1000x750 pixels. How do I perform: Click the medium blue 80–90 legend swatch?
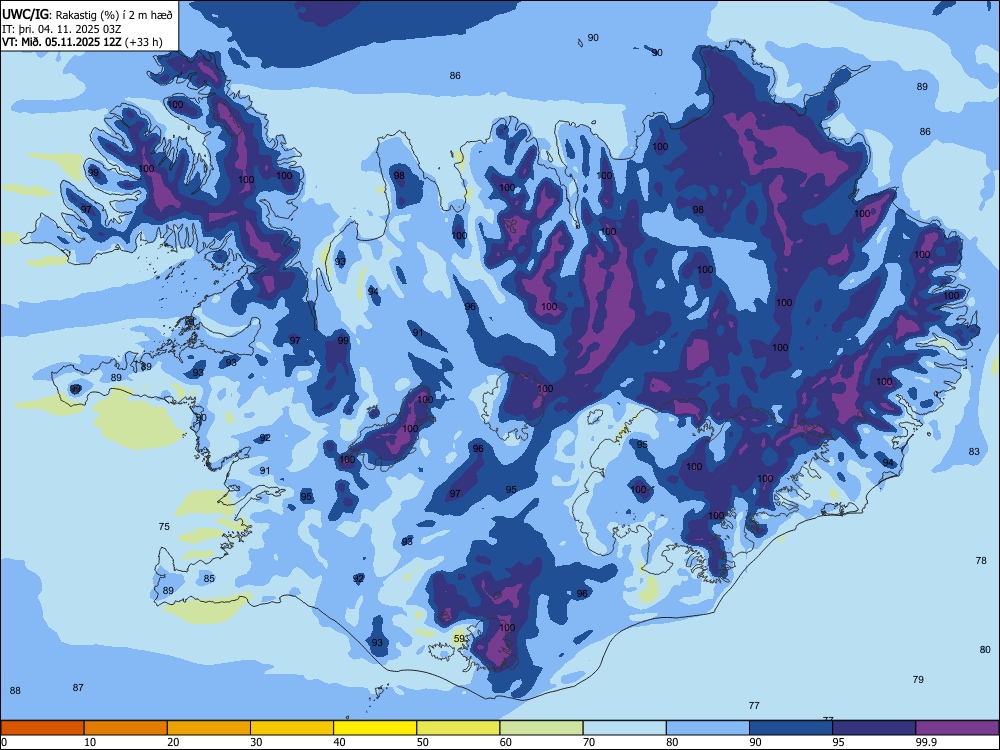(x=708, y=728)
